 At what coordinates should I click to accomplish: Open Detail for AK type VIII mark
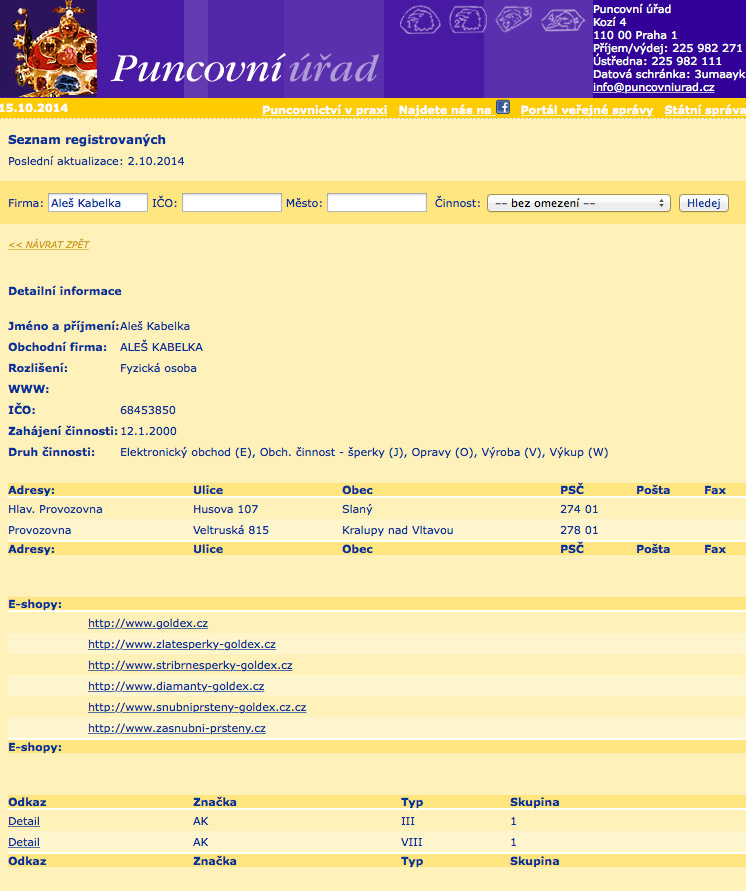coord(24,842)
